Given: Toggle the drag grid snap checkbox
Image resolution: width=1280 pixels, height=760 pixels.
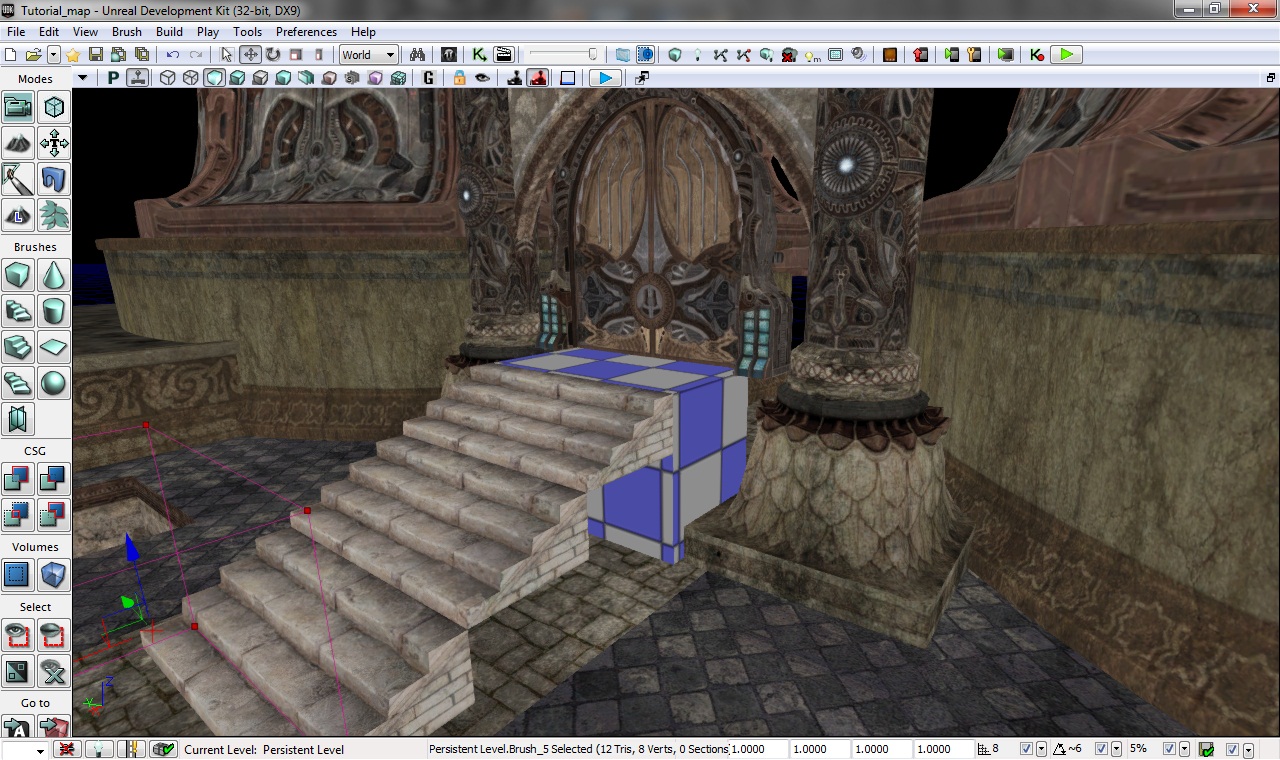Looking at the screenshot, I should (1026, 749).
